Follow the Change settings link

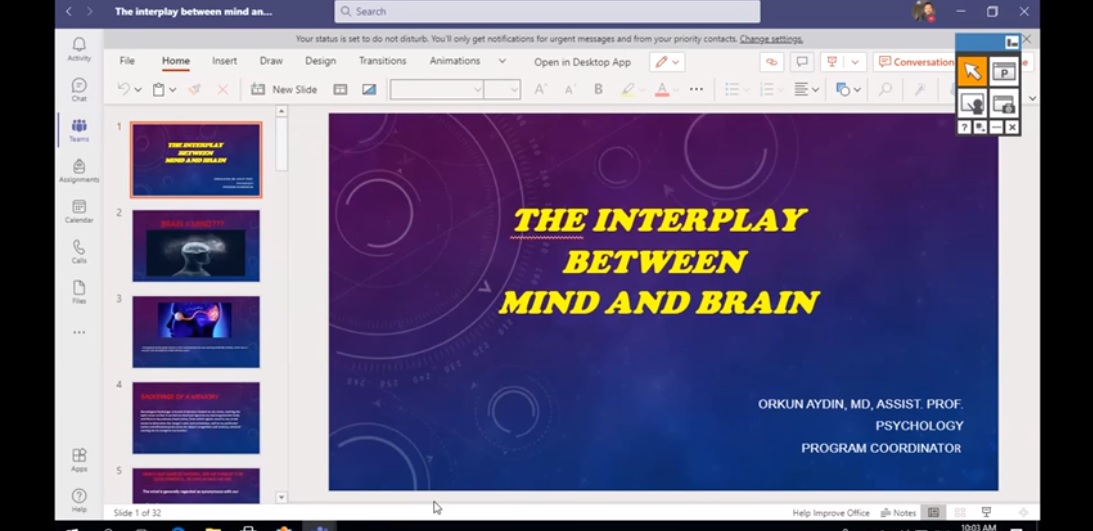pyautogui.click(x=771, y=39)
